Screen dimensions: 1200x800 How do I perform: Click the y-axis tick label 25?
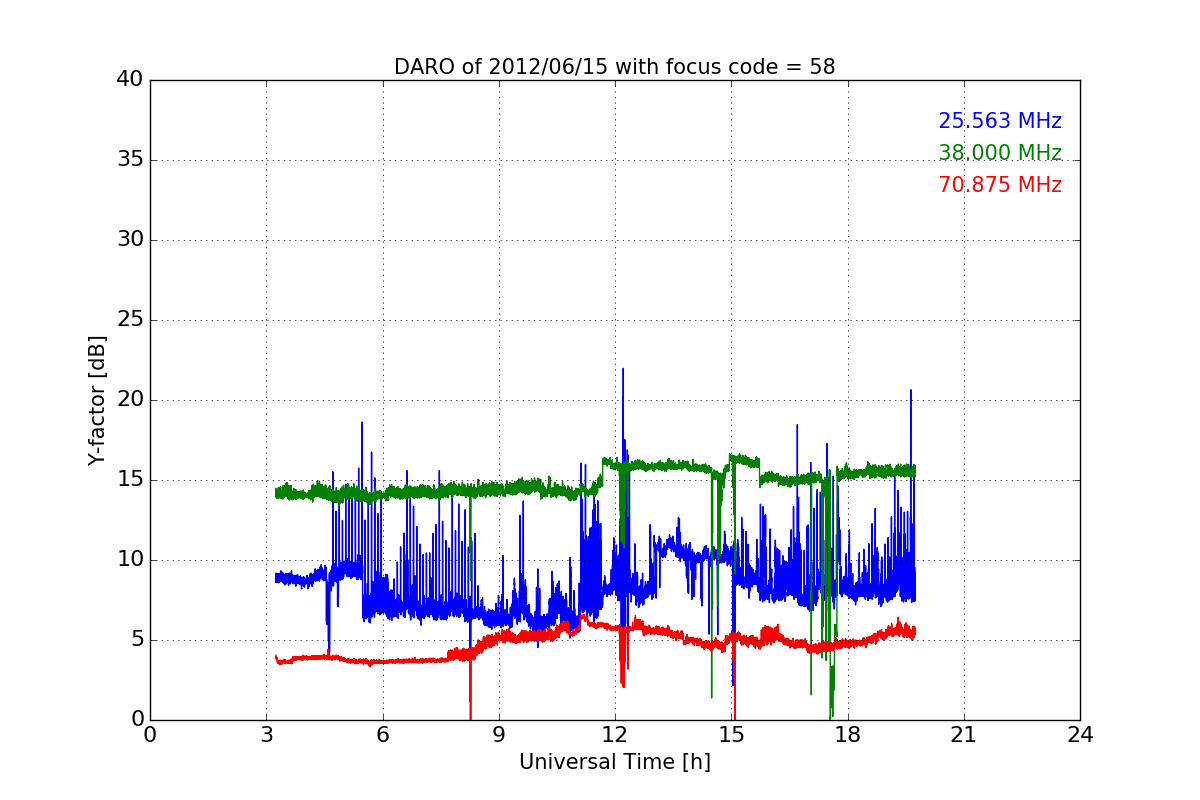130,320
